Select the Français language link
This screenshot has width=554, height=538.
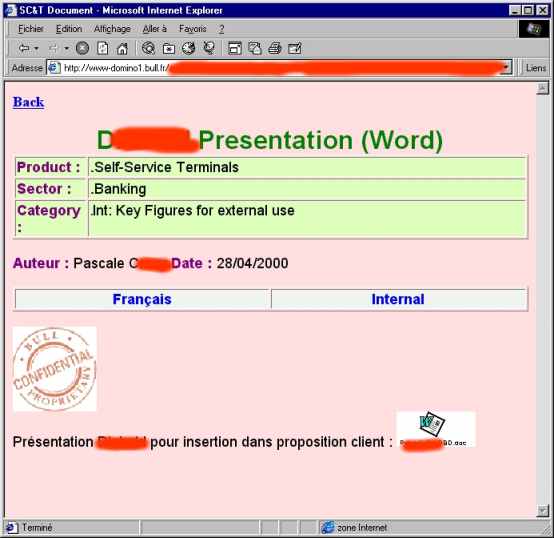tap(142, 299)
